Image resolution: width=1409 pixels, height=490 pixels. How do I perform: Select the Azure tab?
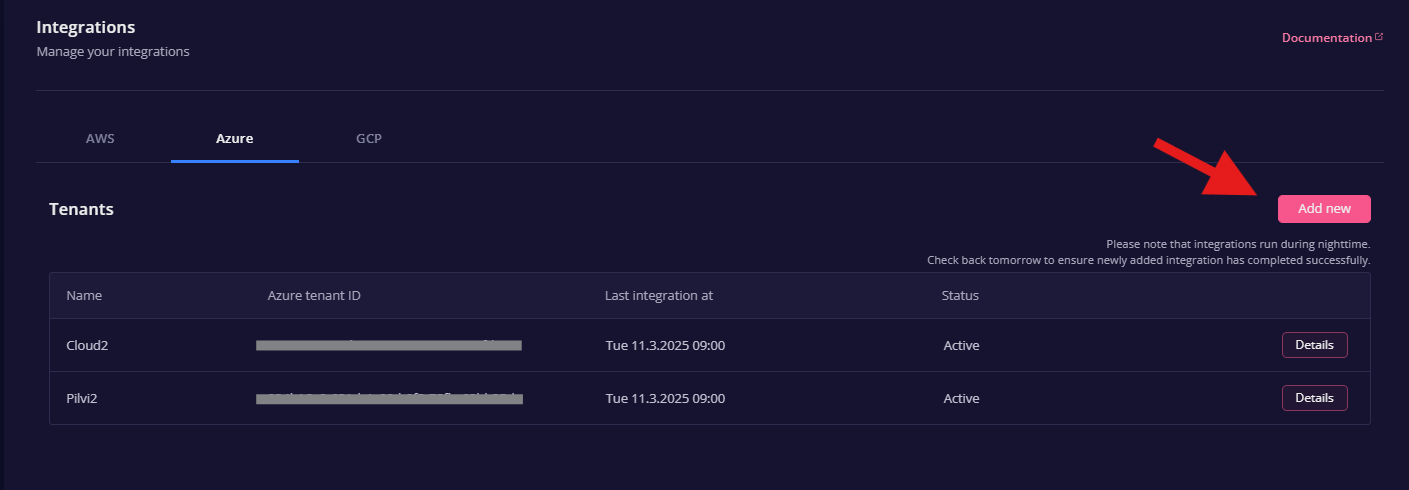tap(235, 138)
